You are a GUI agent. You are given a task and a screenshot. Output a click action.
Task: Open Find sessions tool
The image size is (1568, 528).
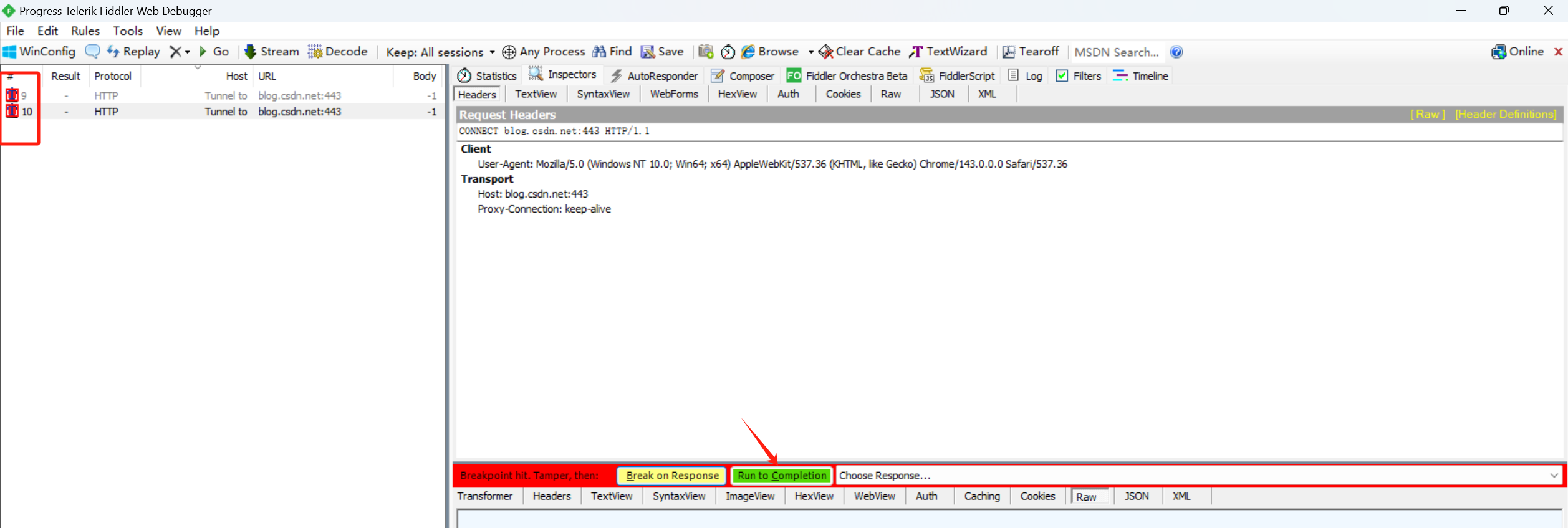pos(612,52)
